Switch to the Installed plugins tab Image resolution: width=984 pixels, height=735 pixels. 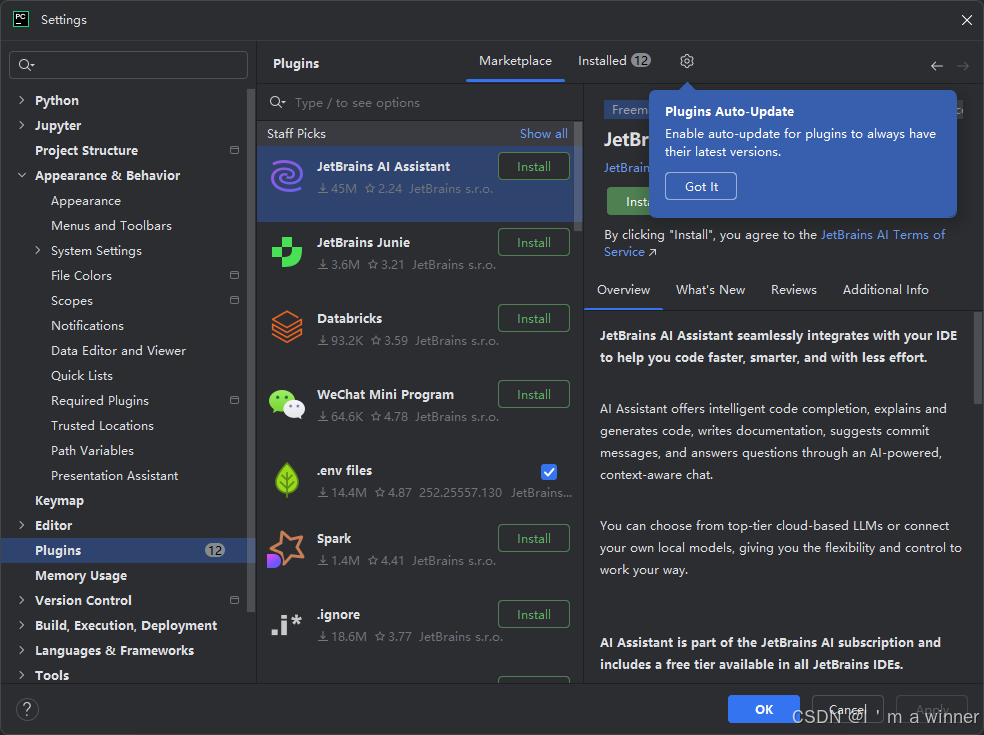pyautogui.click(x=614, y=61)
